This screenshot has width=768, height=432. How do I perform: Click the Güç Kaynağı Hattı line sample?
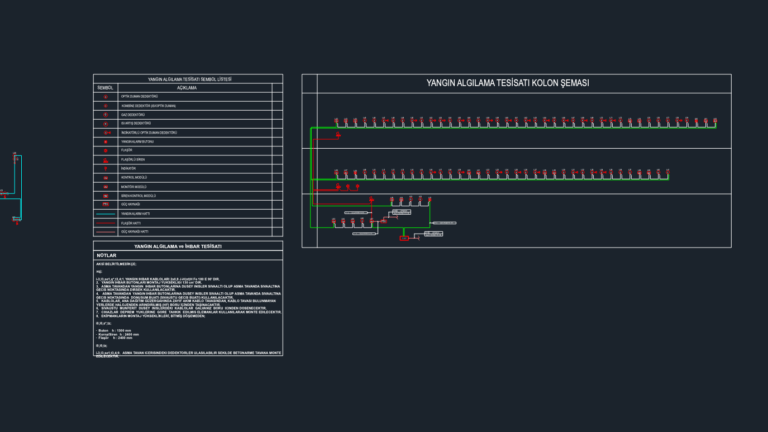[x=105, y=232]
